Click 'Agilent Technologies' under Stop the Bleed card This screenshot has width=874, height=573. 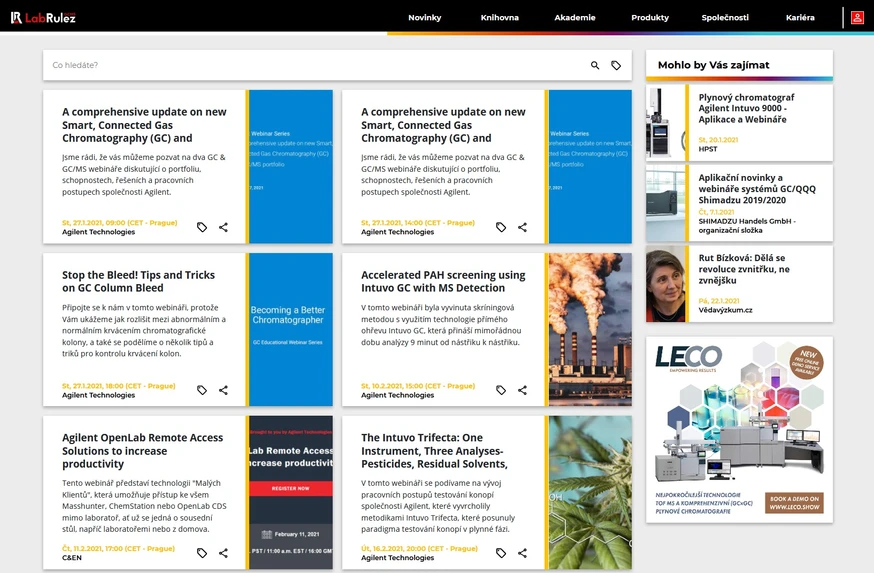[99, 395]
